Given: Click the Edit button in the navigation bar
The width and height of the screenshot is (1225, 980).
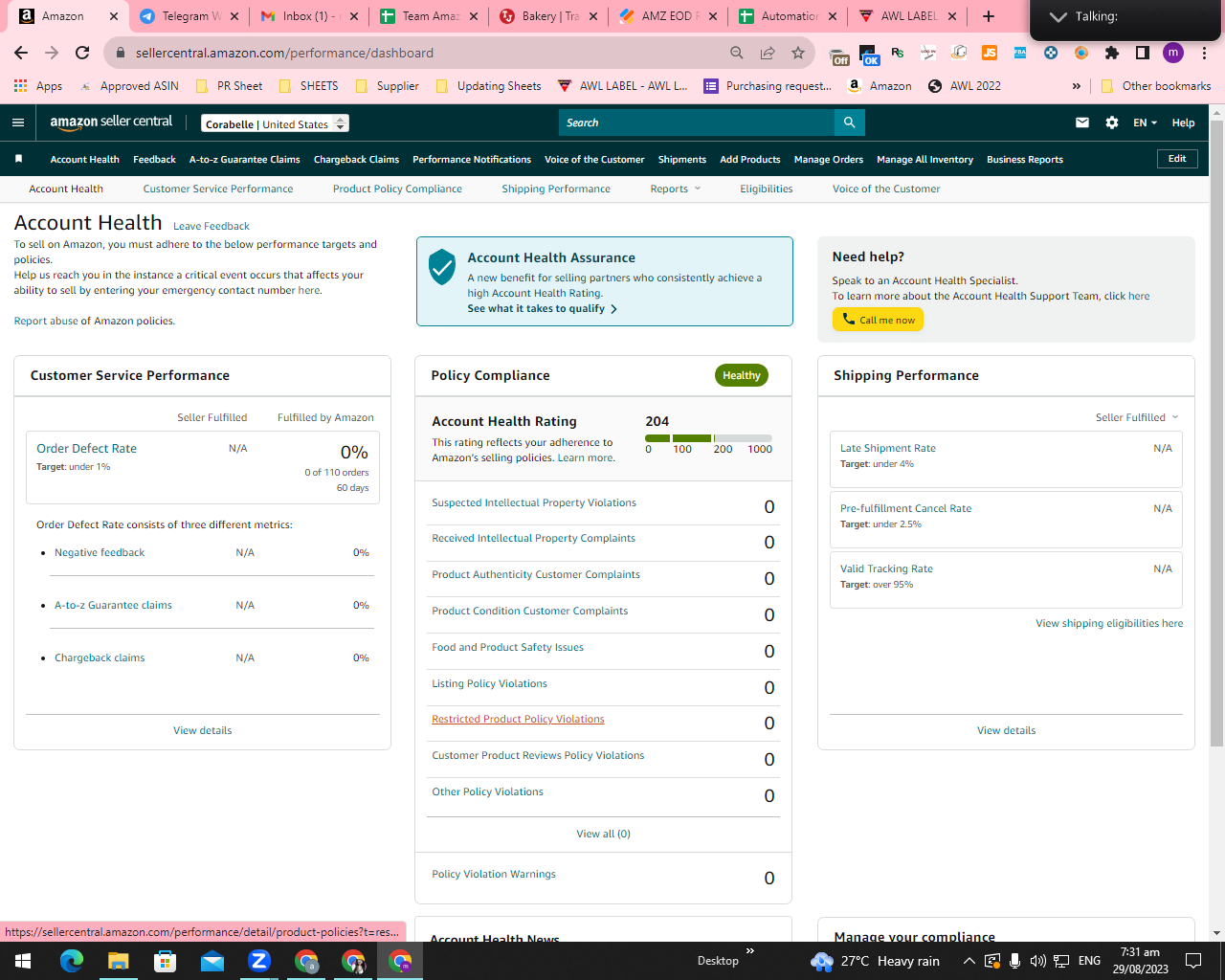Looking at the screenshot, I should [1177, 159].
